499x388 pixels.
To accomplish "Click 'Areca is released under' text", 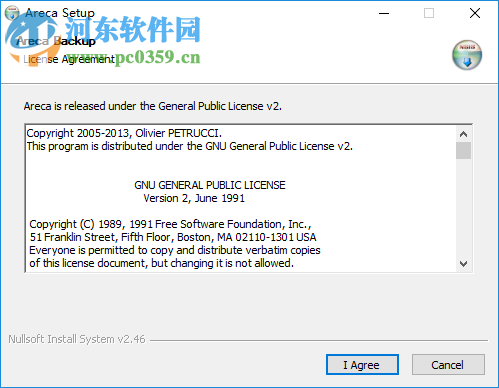I will [153, 106].
